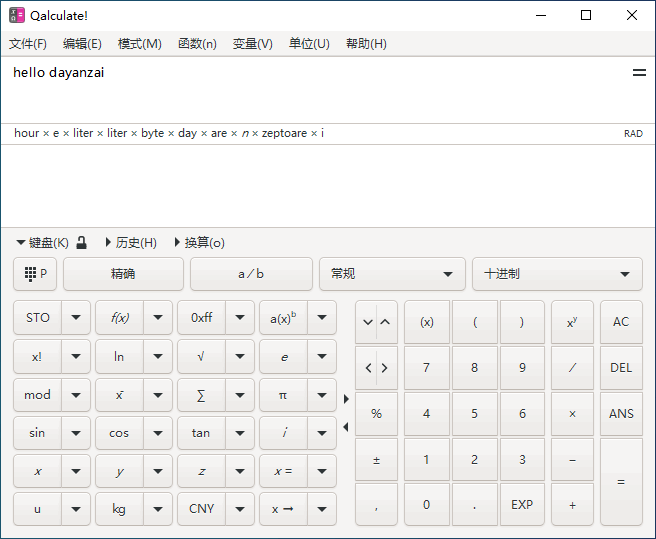The height and width of the screenshot is (539, 656).
Task: Click the left-pointing keypad panel arrow
Action: [346, 427]
